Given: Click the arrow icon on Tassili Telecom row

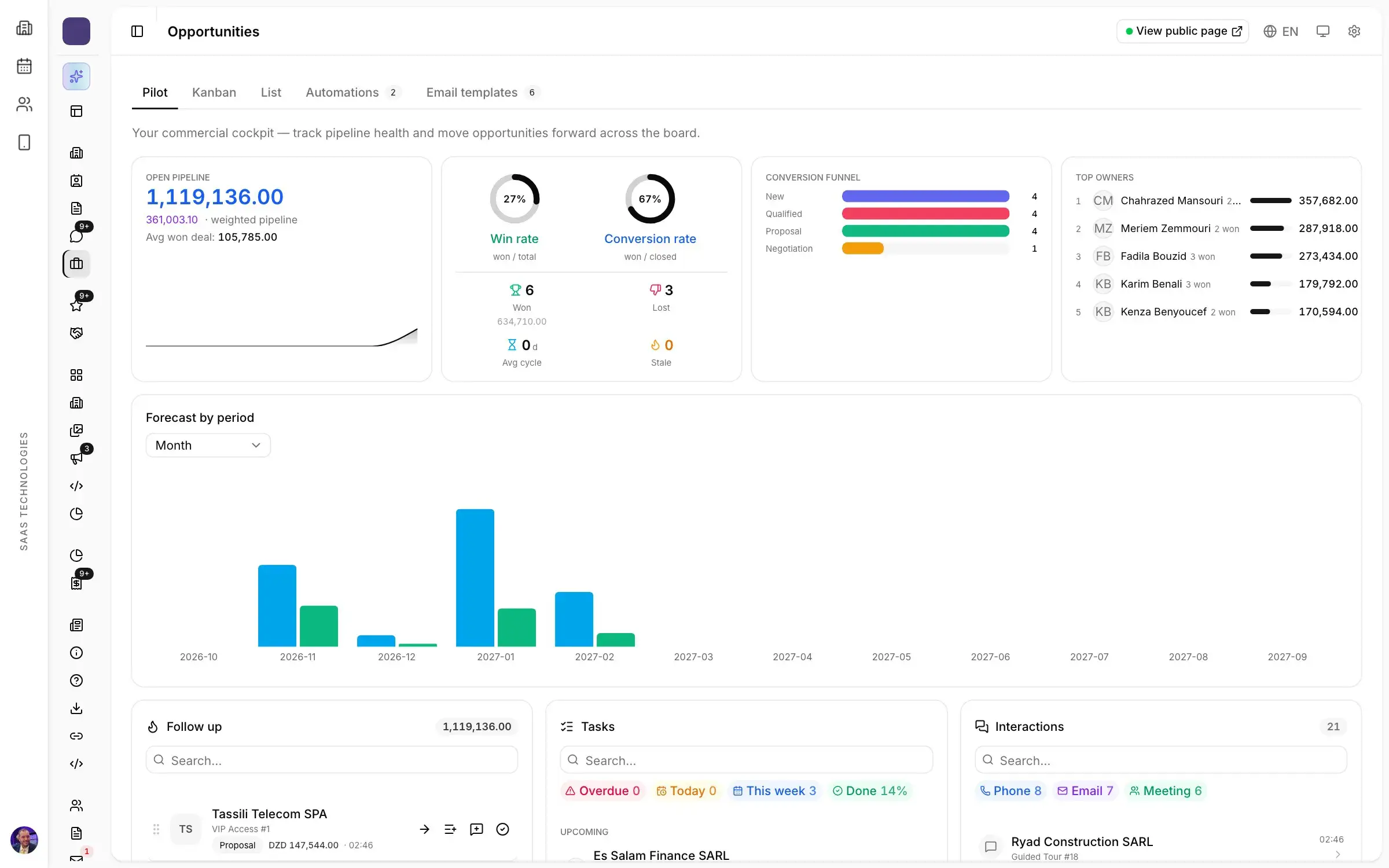Looking at the screenshot, I should pyautogui.click(x=424, y=829).
